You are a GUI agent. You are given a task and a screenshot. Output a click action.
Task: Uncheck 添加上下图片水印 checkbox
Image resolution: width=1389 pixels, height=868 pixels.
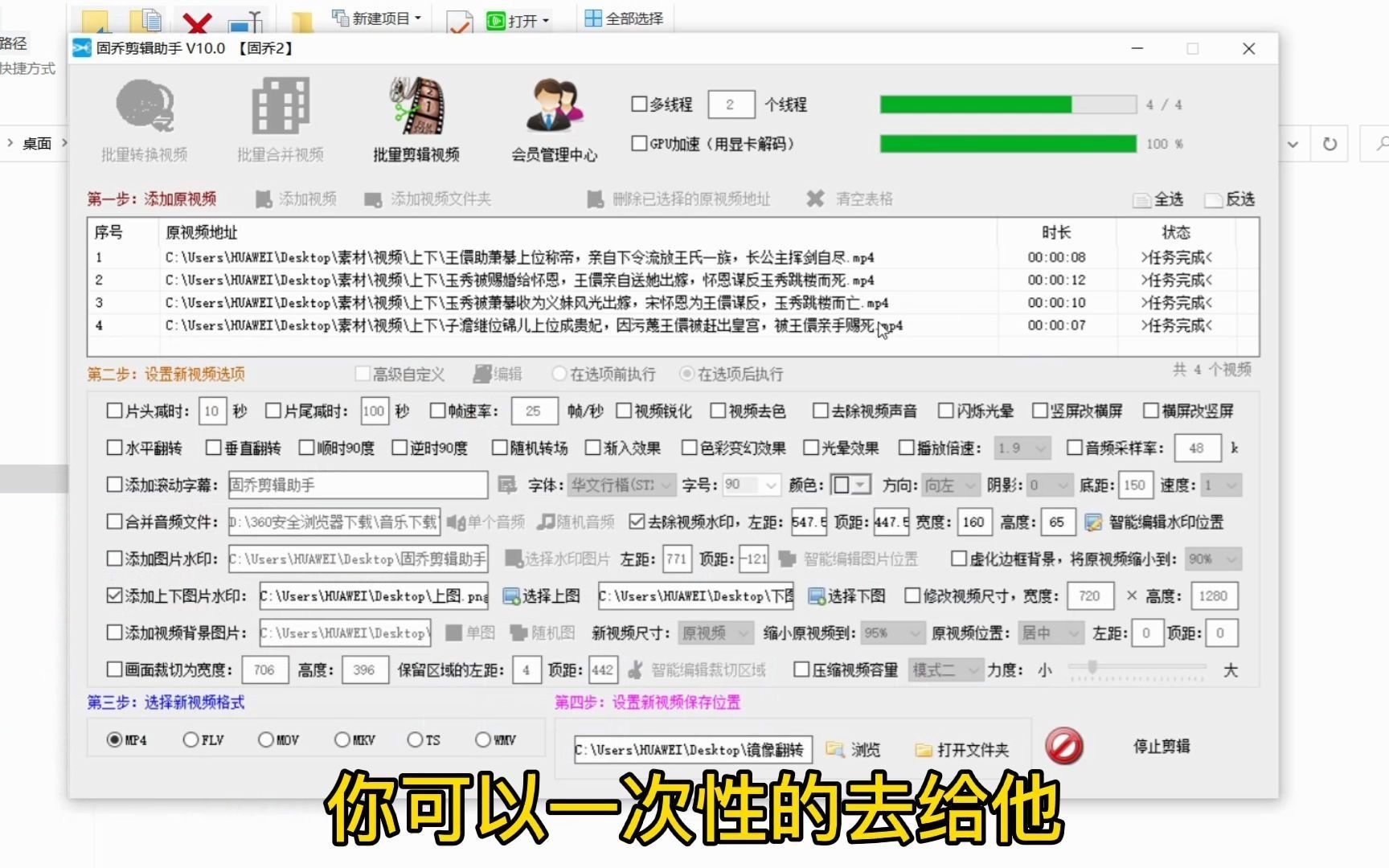pyautogui.click(x=114, y=596)
